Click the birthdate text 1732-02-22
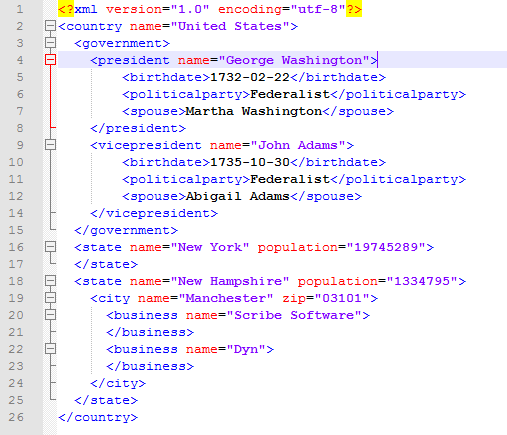This screenshot has width=507, height=435. click(250, 77)
